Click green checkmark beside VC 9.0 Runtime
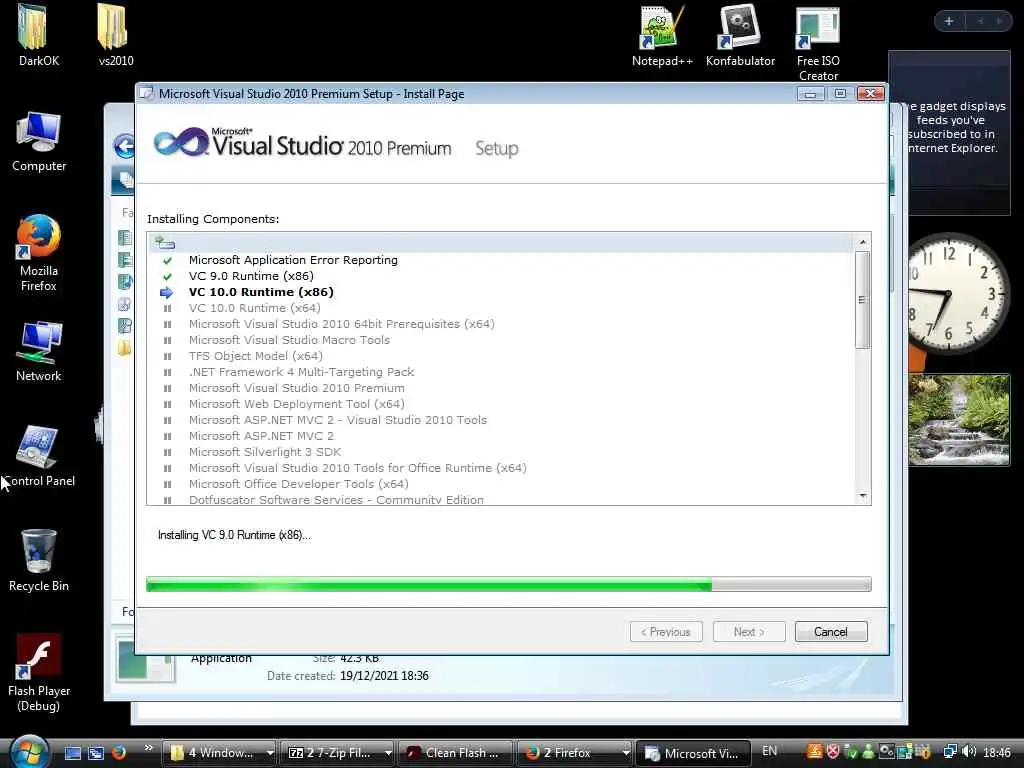The width and height of the screenshot is (1024, 768). point(167,276)
